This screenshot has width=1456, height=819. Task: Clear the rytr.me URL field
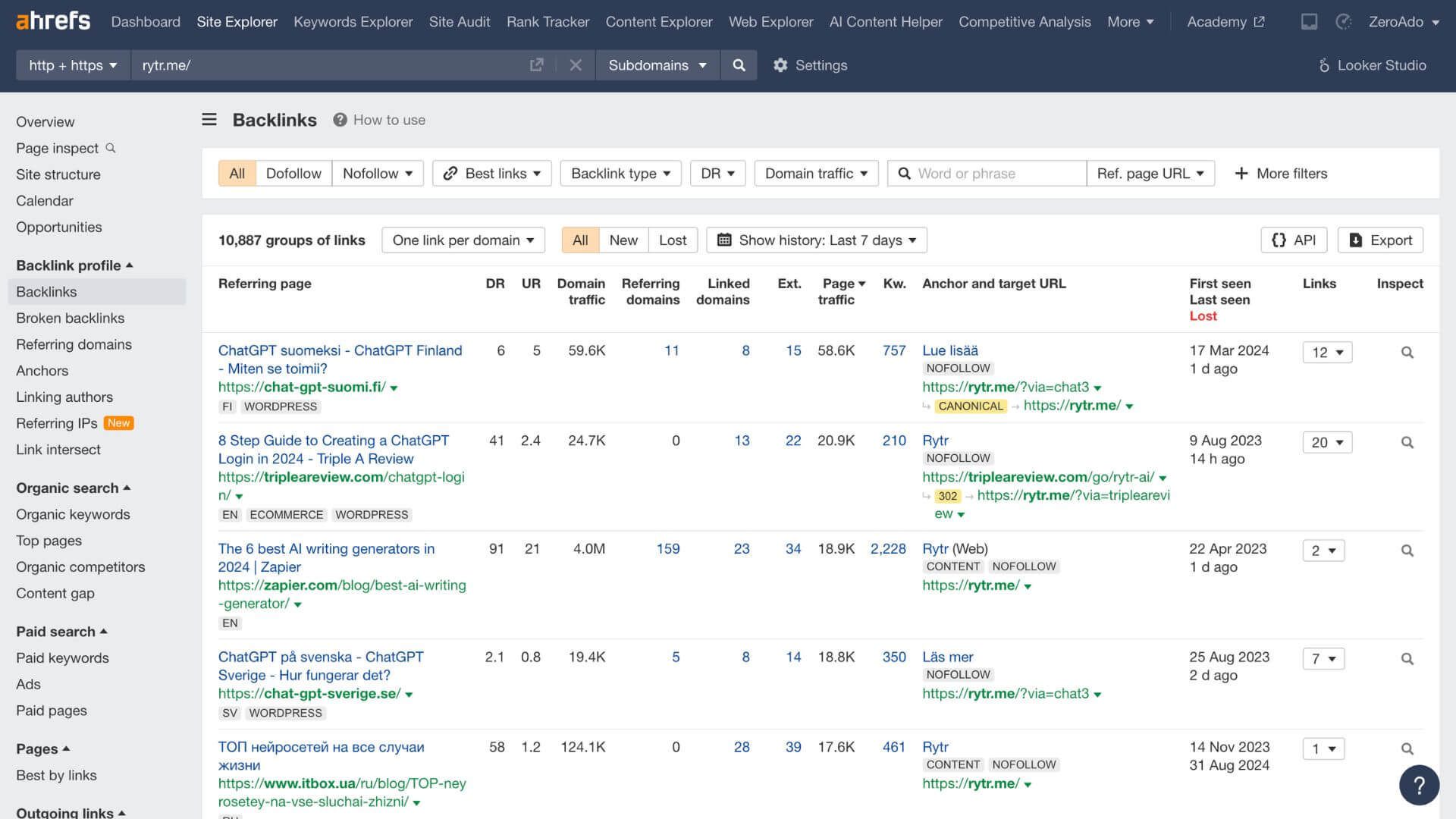coord(576,65)
